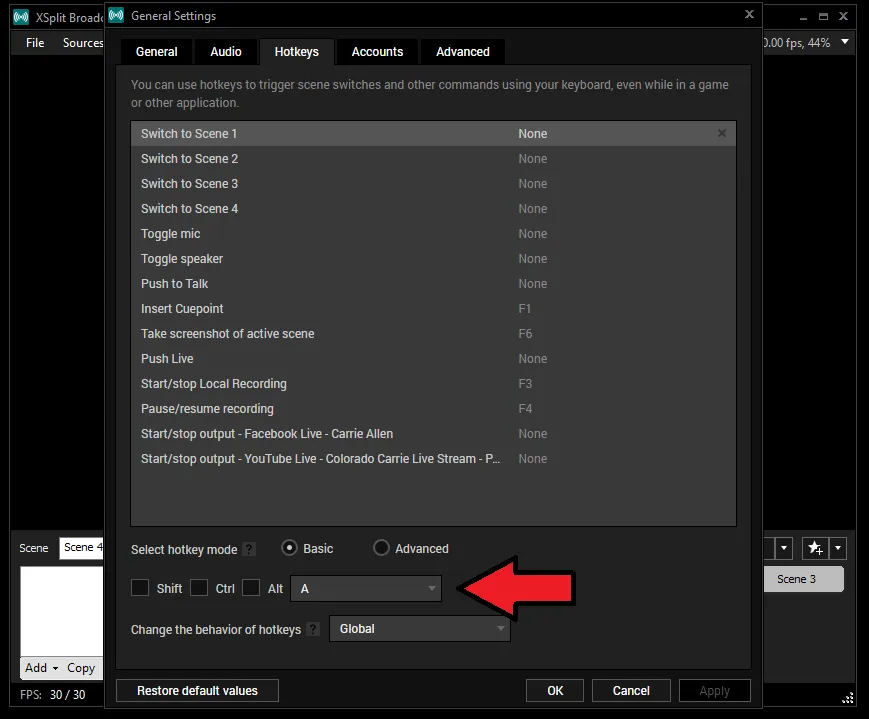Click the F4 hotkey value
869x719 pixels.
525,408
